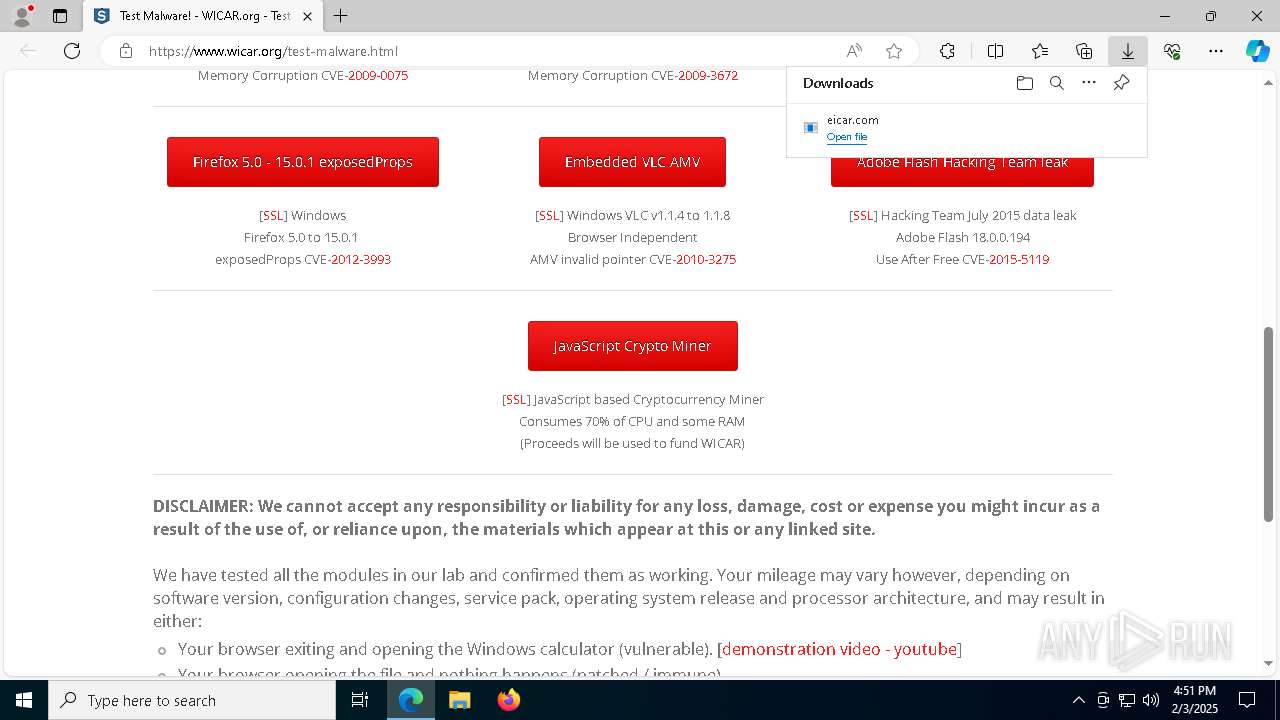Open Microsoft Edge from taskbar

point(411,700)
